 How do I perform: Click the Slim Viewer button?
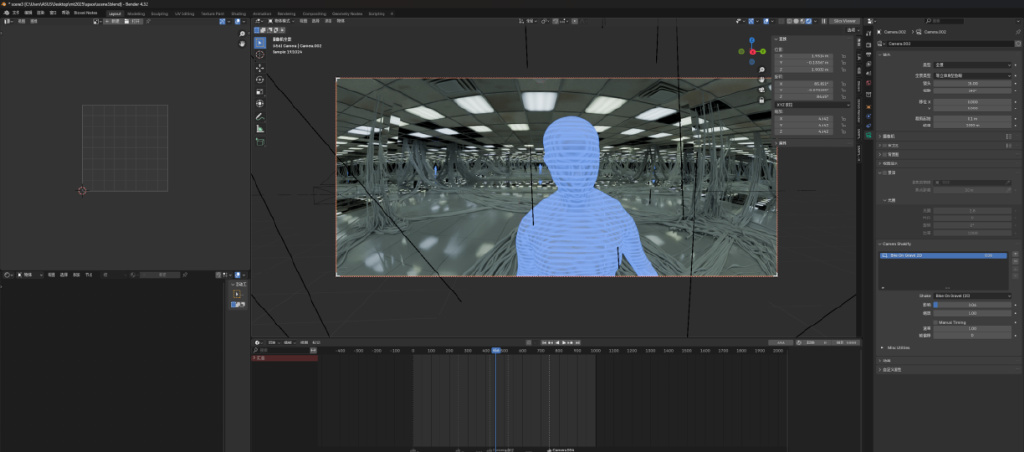(x=843, y=20)
